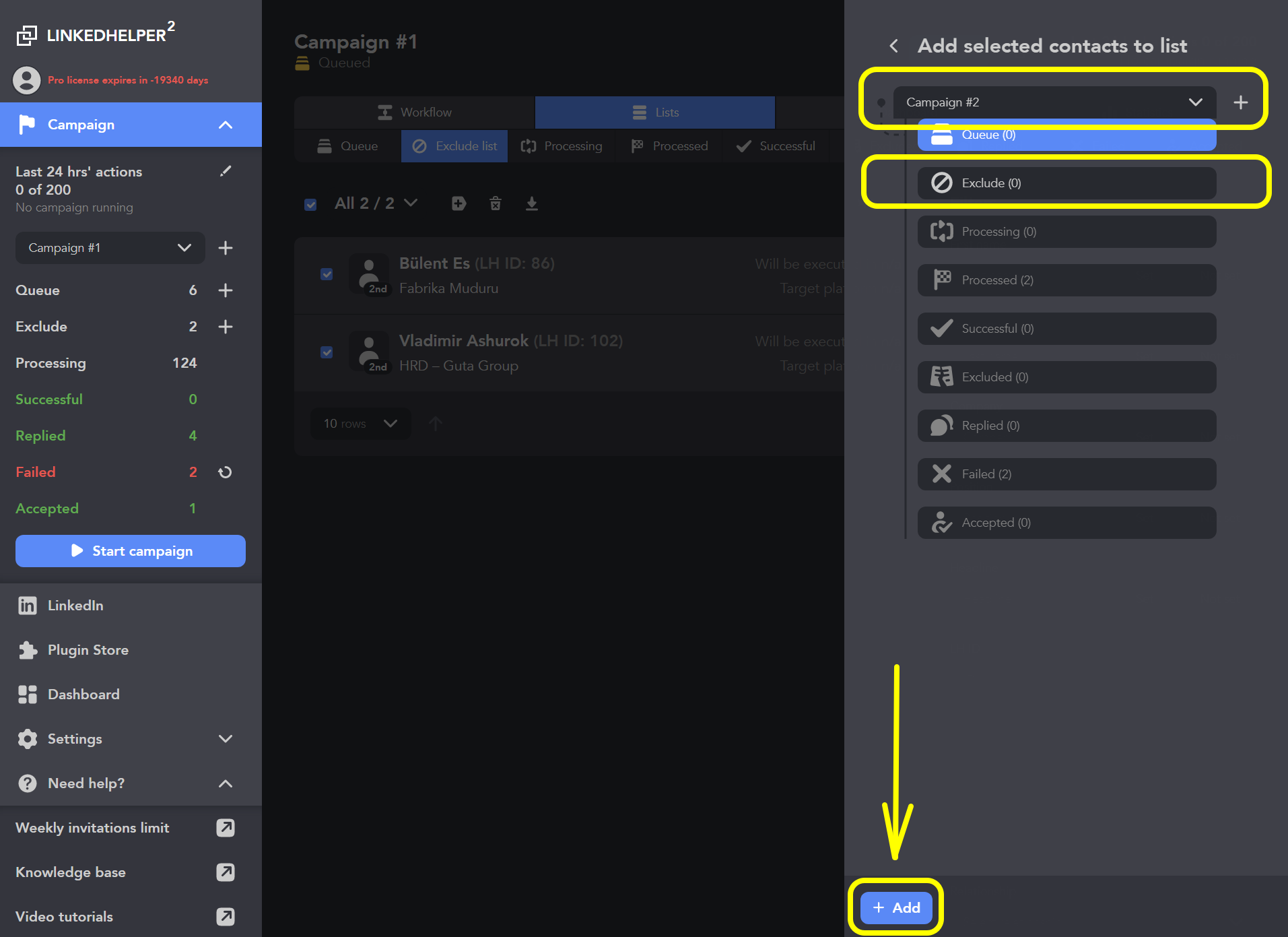Click Start campaign button
The image size is (1288, 937).
[x=131, y=551]
